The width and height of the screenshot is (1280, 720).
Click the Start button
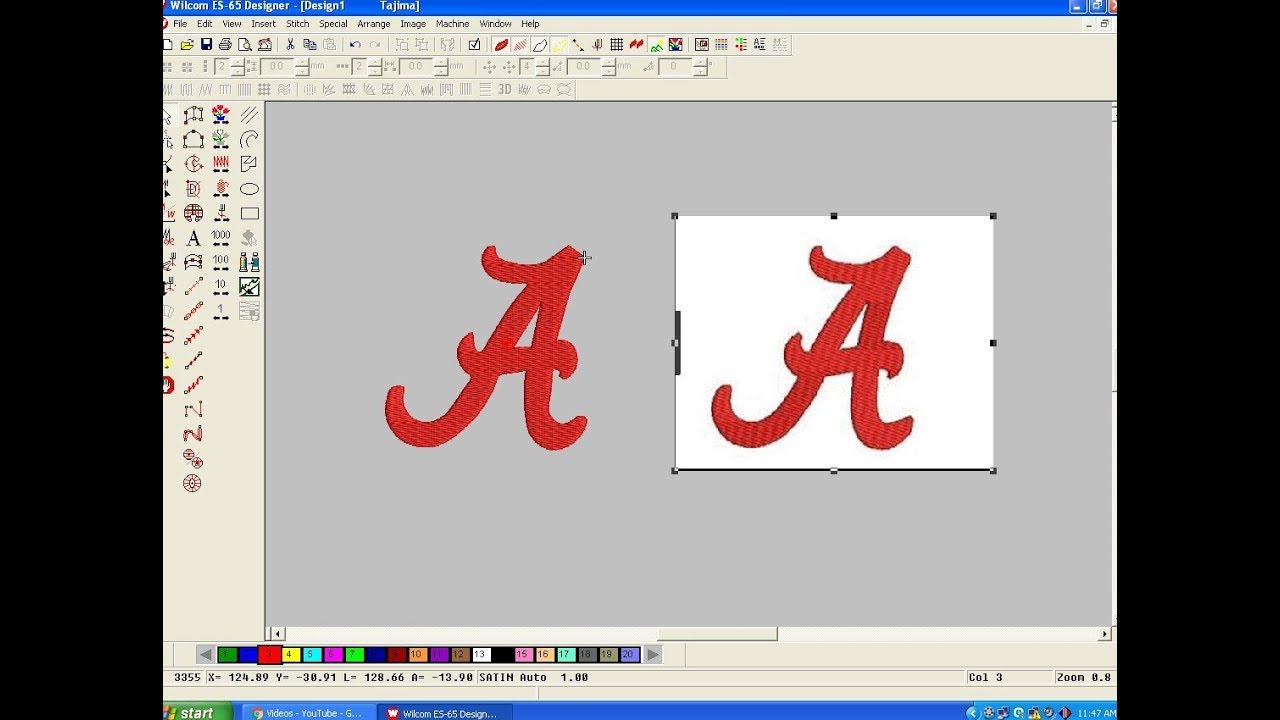198,712
